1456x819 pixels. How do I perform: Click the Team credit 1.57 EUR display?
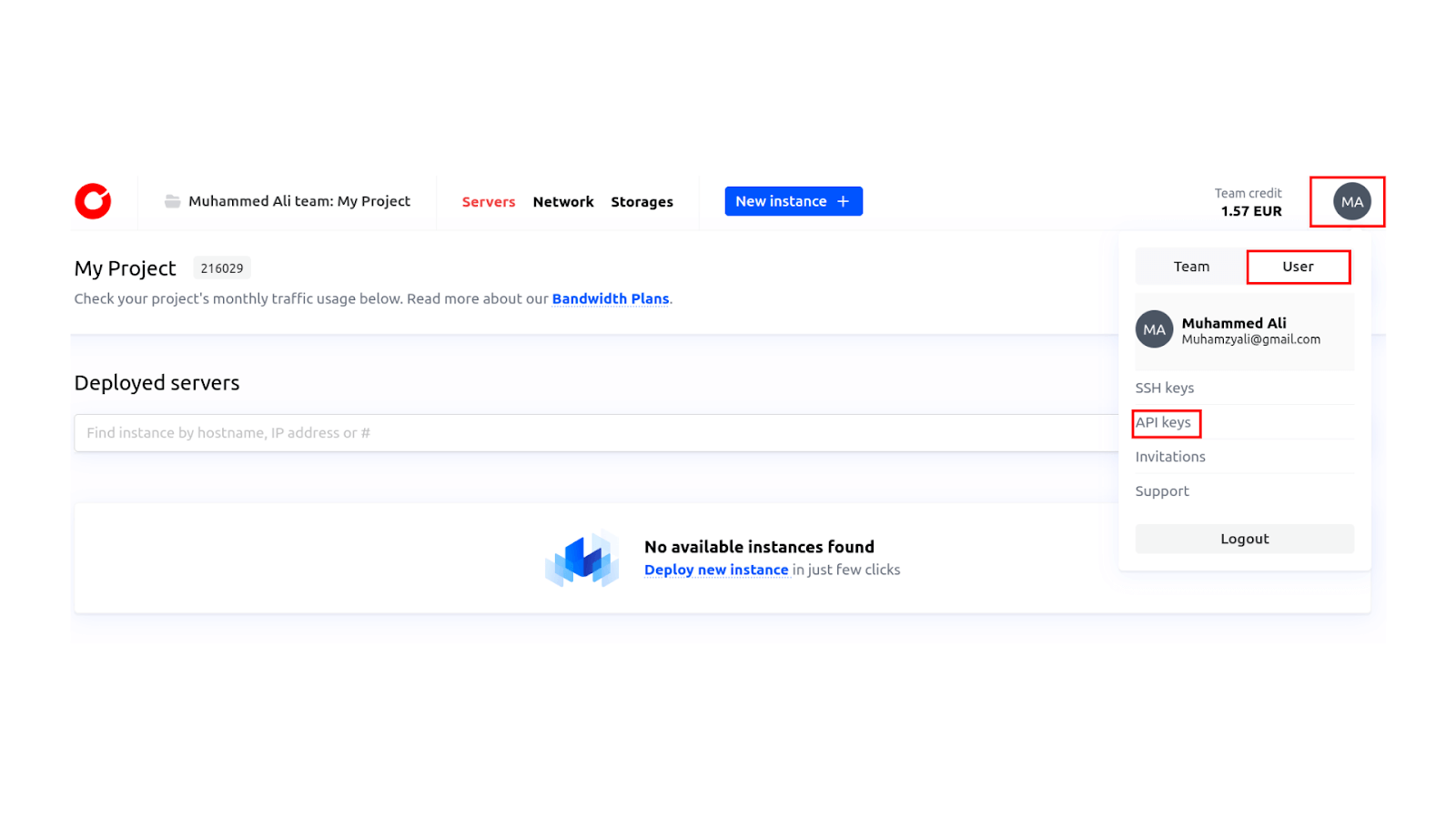click(x=1249, y=201)
